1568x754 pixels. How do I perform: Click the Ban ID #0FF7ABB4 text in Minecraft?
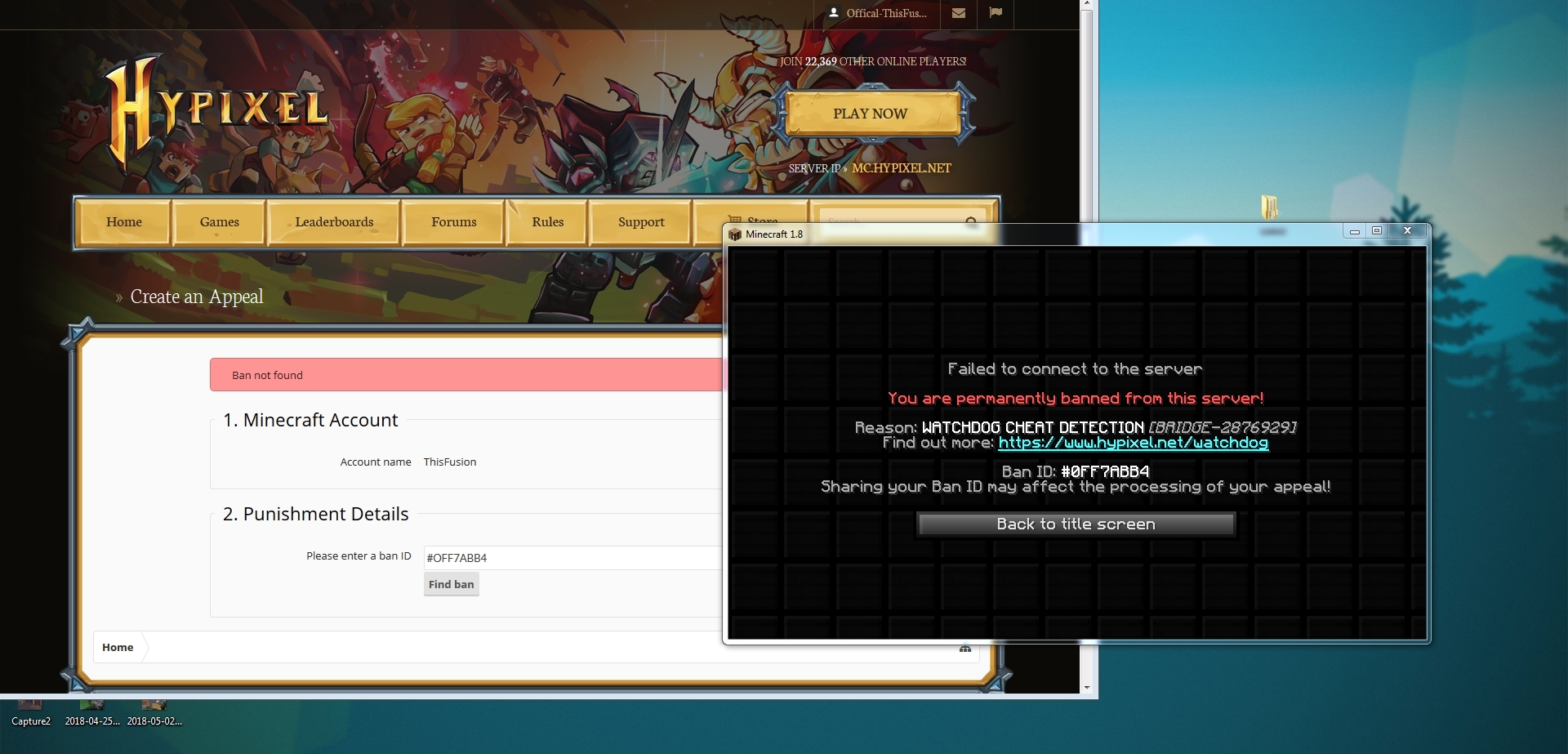click(x=1076, y=472)
